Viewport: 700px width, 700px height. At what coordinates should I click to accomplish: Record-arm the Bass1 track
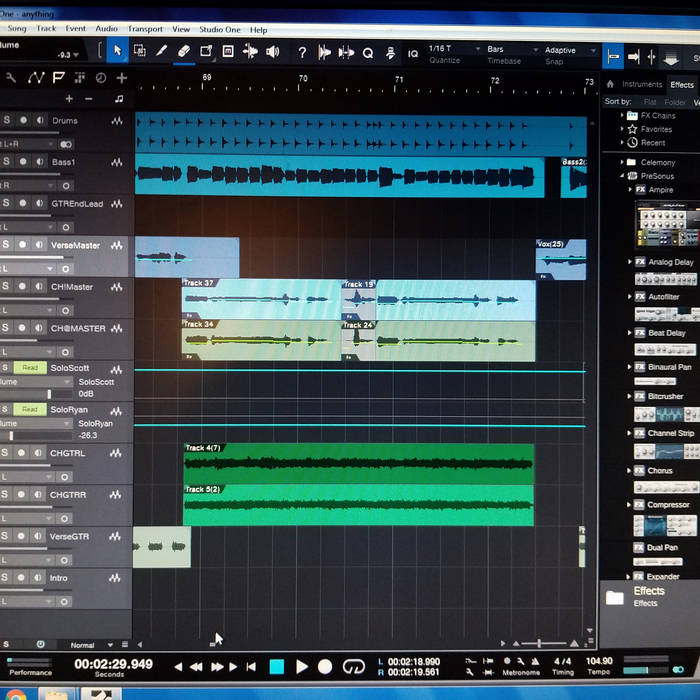coord(23,162)
